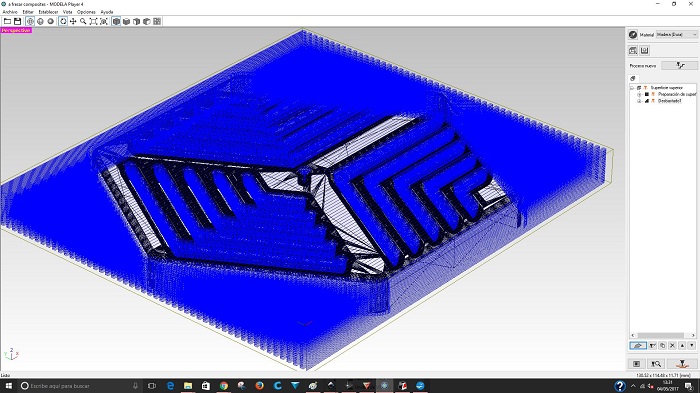
Task: Open the Windows Start menu
Action: (8, 386)
